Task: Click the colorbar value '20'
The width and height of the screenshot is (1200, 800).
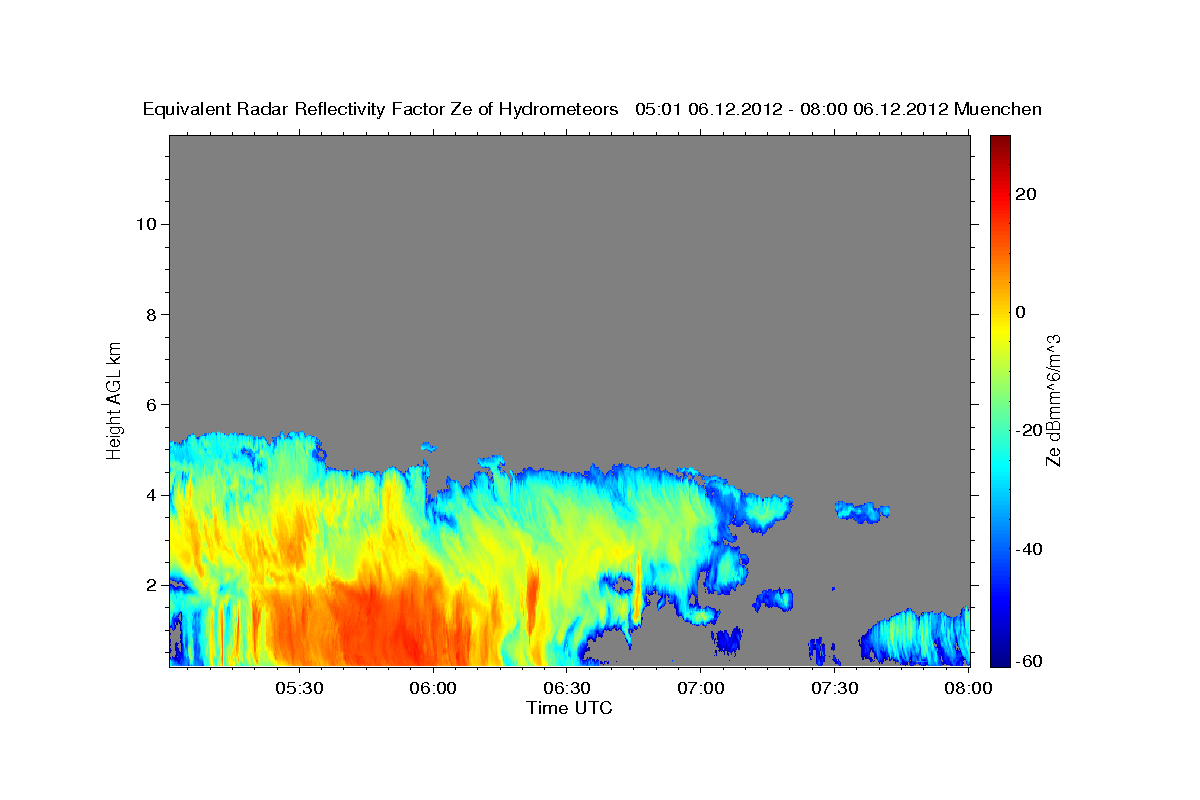Action: coord(1026,194)
